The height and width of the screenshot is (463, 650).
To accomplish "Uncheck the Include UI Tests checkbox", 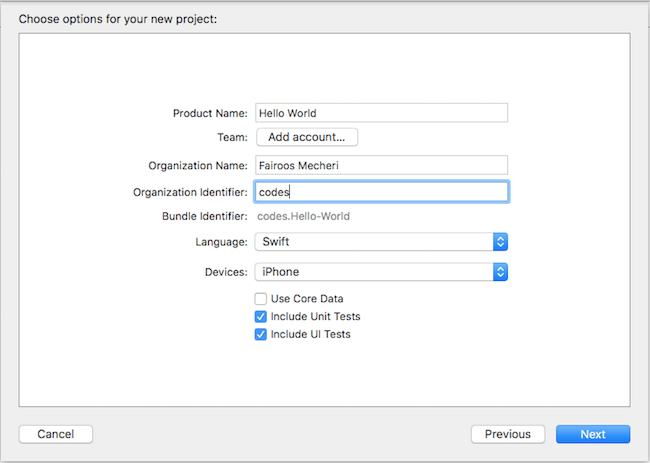I will click(x=261, y=335).
